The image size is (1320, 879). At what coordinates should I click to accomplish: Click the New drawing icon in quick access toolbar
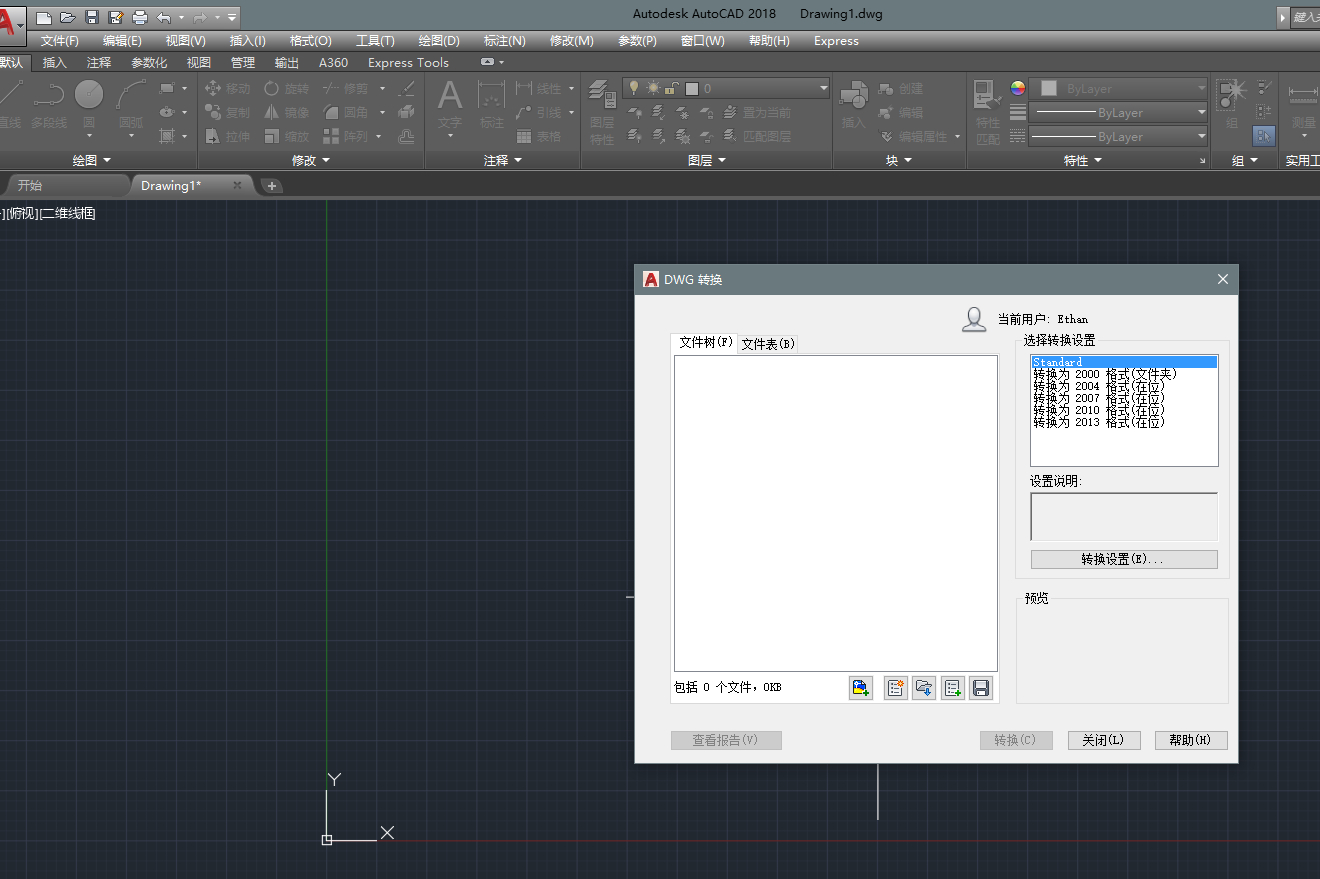[x=44, y=17]
